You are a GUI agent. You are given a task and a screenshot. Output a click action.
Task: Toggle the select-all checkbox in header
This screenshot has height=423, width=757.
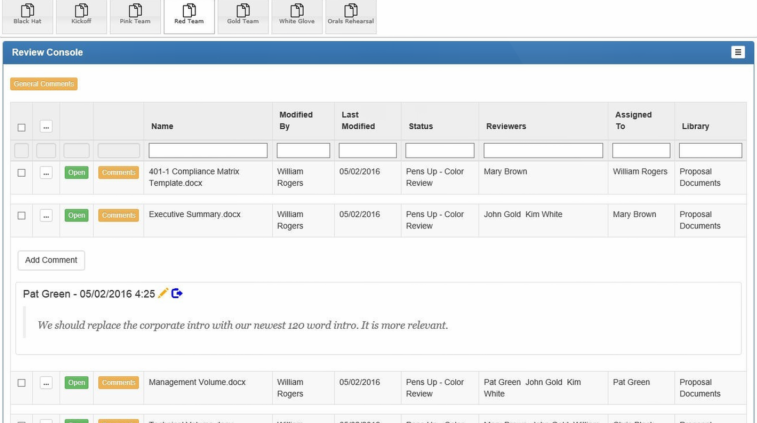tap(21, 127)
